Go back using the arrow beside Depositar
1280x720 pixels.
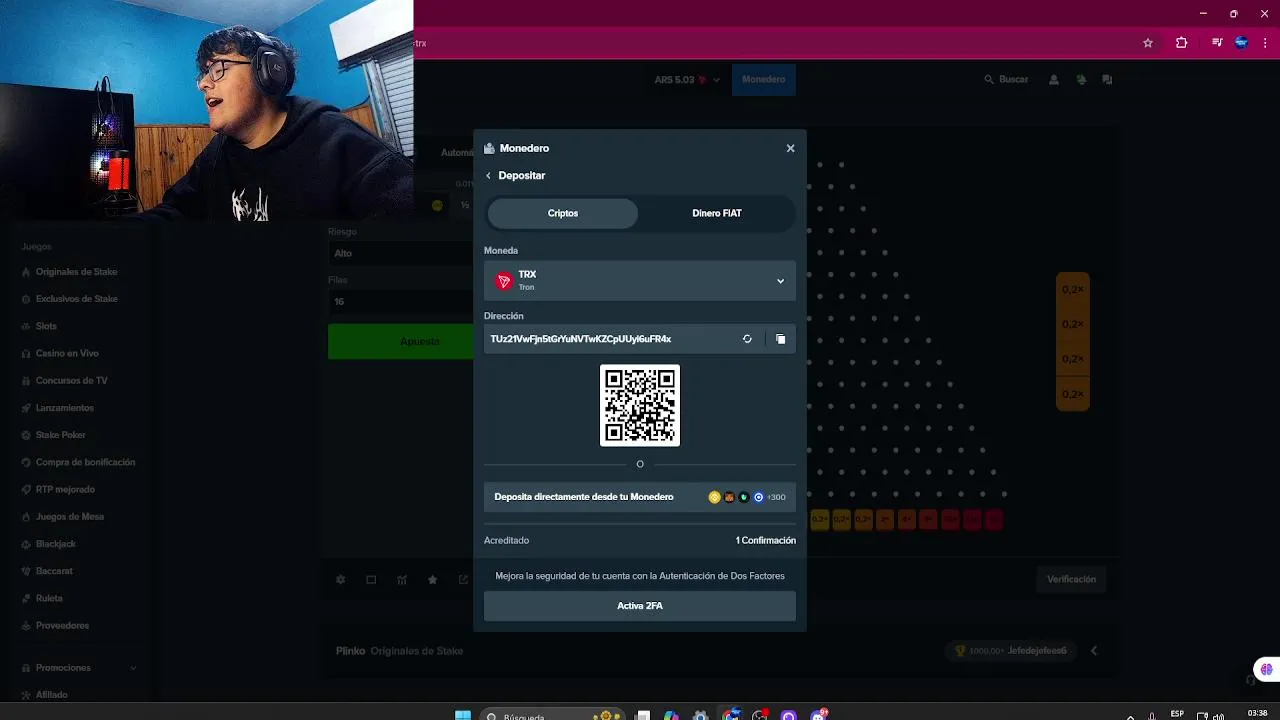click(x=489, y=176)
